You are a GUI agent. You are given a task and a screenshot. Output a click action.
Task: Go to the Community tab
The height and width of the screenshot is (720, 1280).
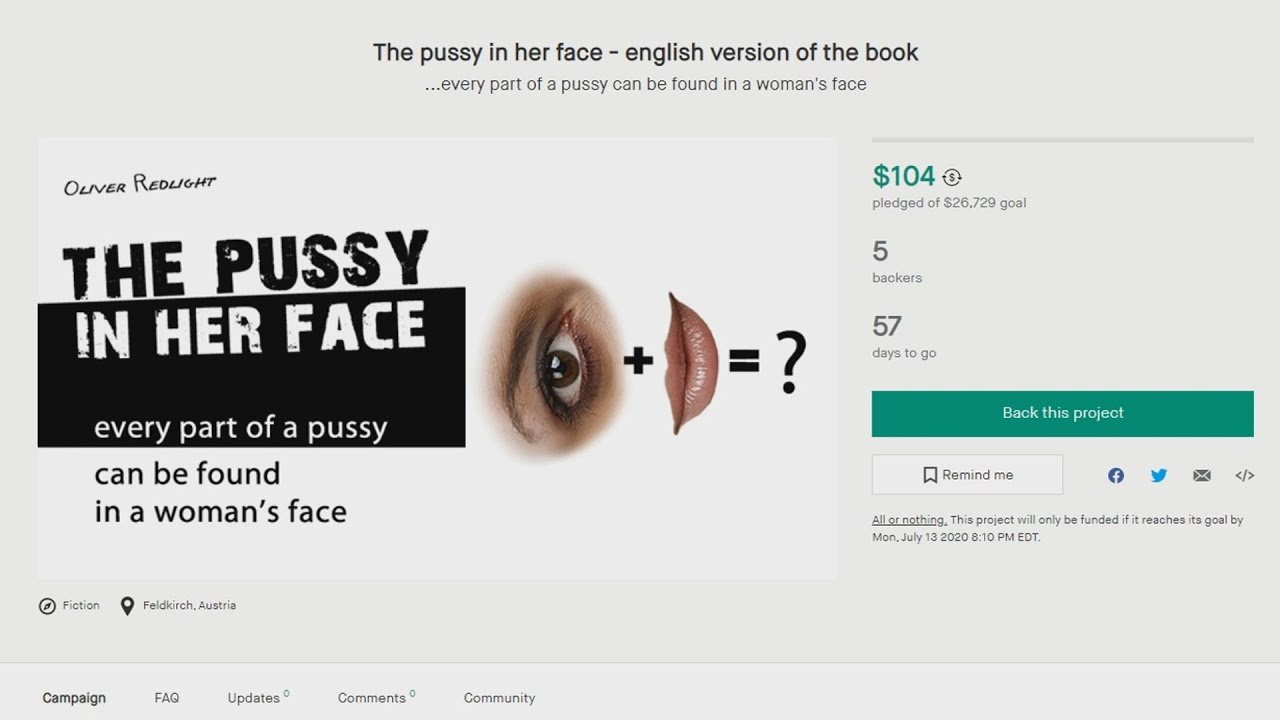pyautogui.click(x=499, y=698)
